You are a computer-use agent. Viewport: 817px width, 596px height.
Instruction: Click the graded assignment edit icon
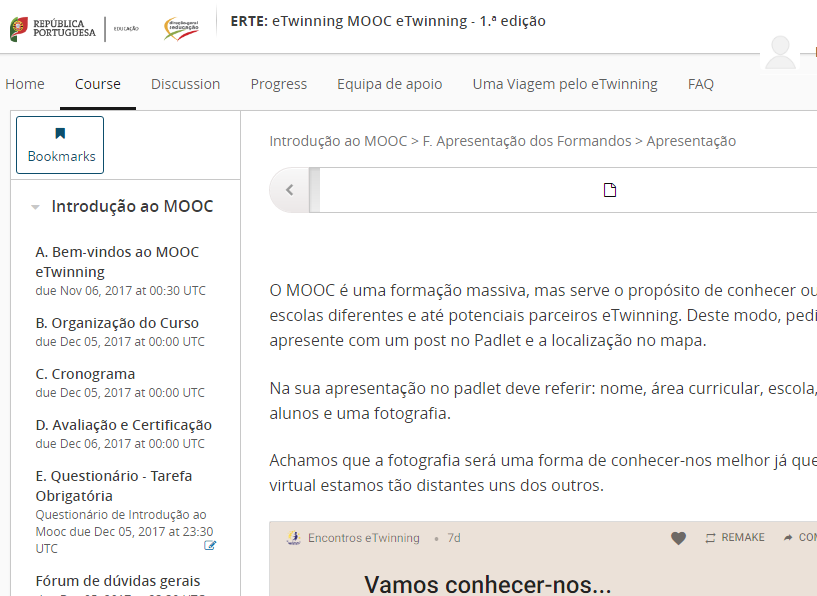pos(209,545)
